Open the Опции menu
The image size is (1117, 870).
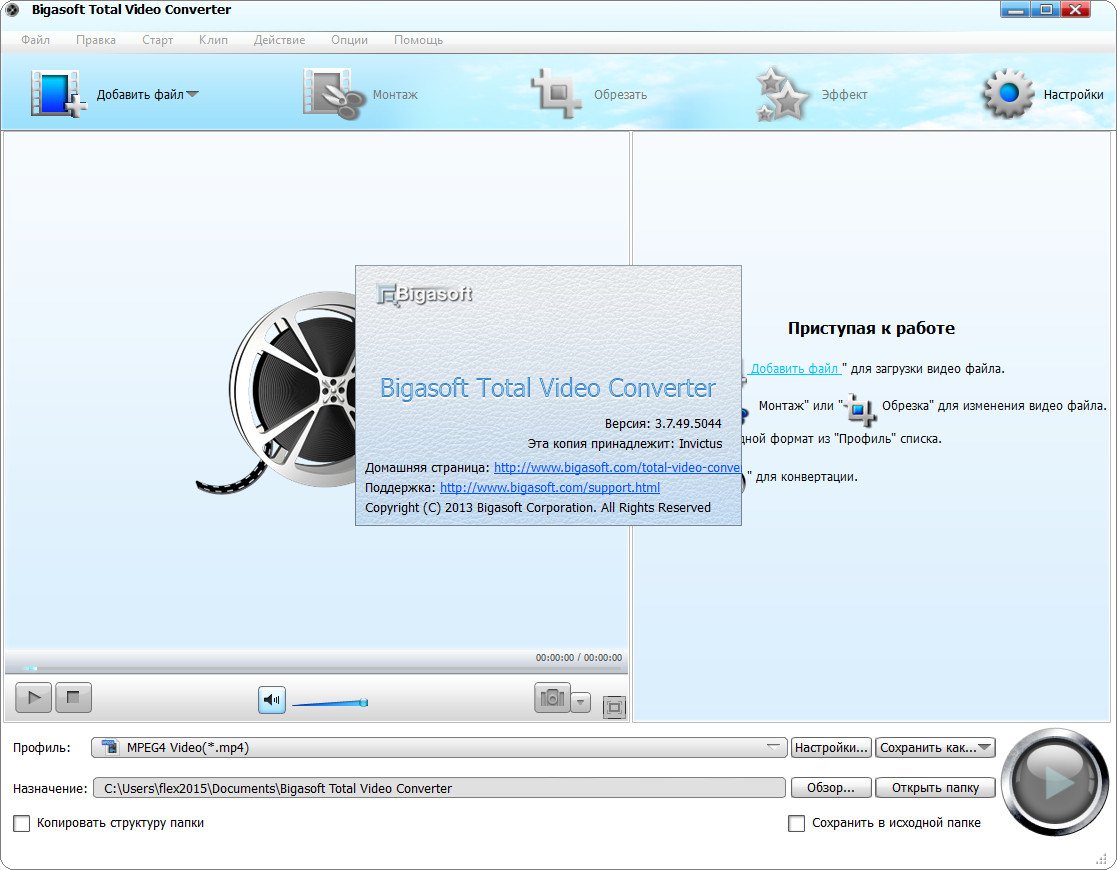349,40
